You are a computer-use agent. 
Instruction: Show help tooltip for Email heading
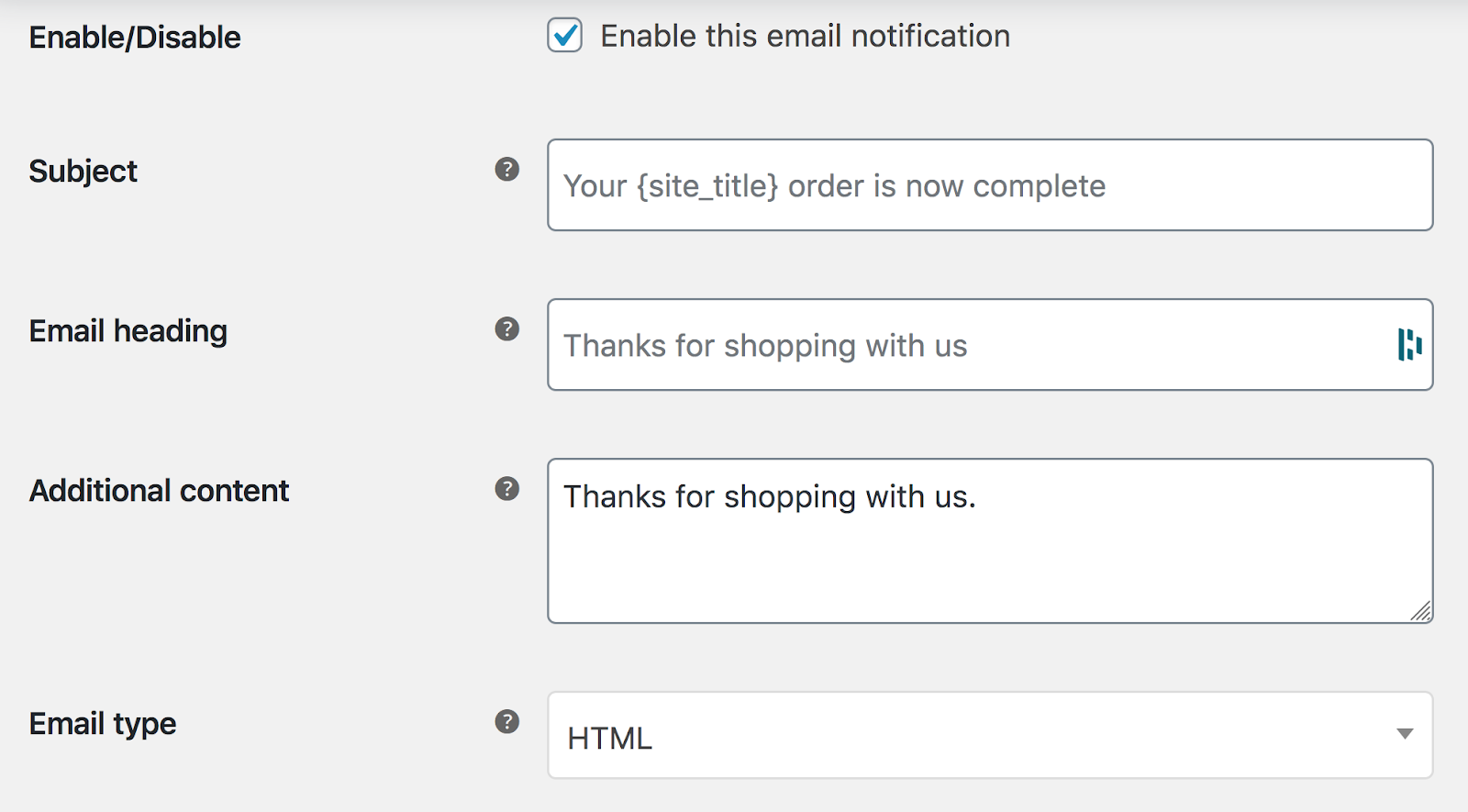[507, 329]
